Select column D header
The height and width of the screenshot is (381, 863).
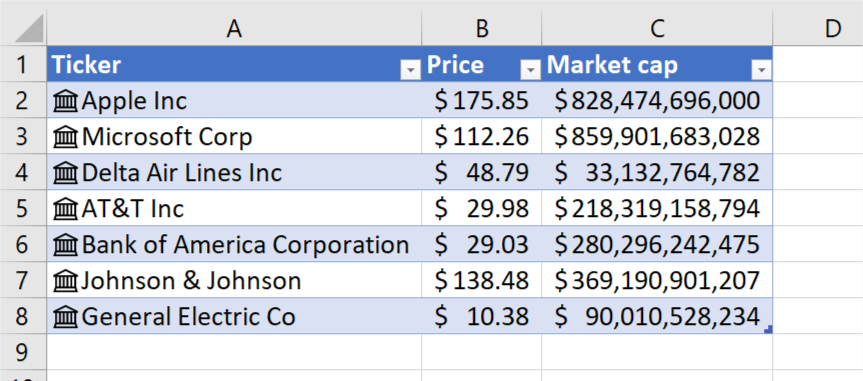[x=818, y=29]
